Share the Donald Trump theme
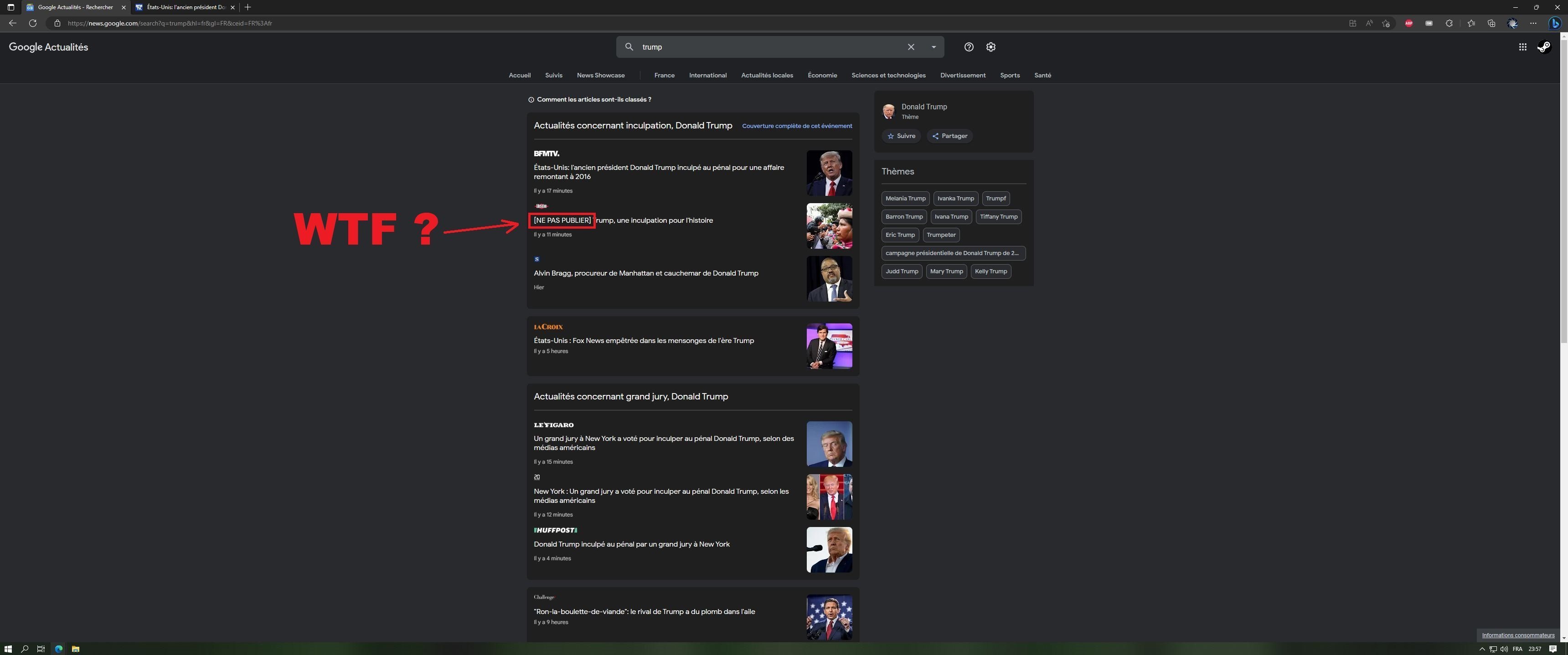Screen dimensions: 1568x655 click(949, 136)
